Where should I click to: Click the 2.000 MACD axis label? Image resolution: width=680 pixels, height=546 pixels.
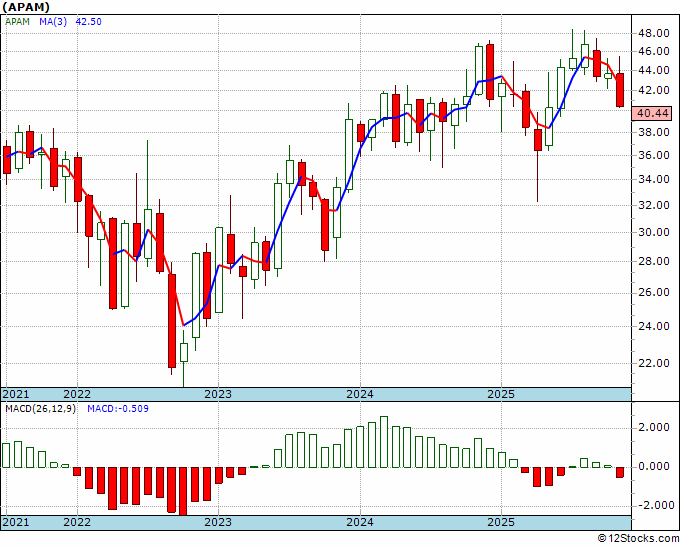coord(653,428)
